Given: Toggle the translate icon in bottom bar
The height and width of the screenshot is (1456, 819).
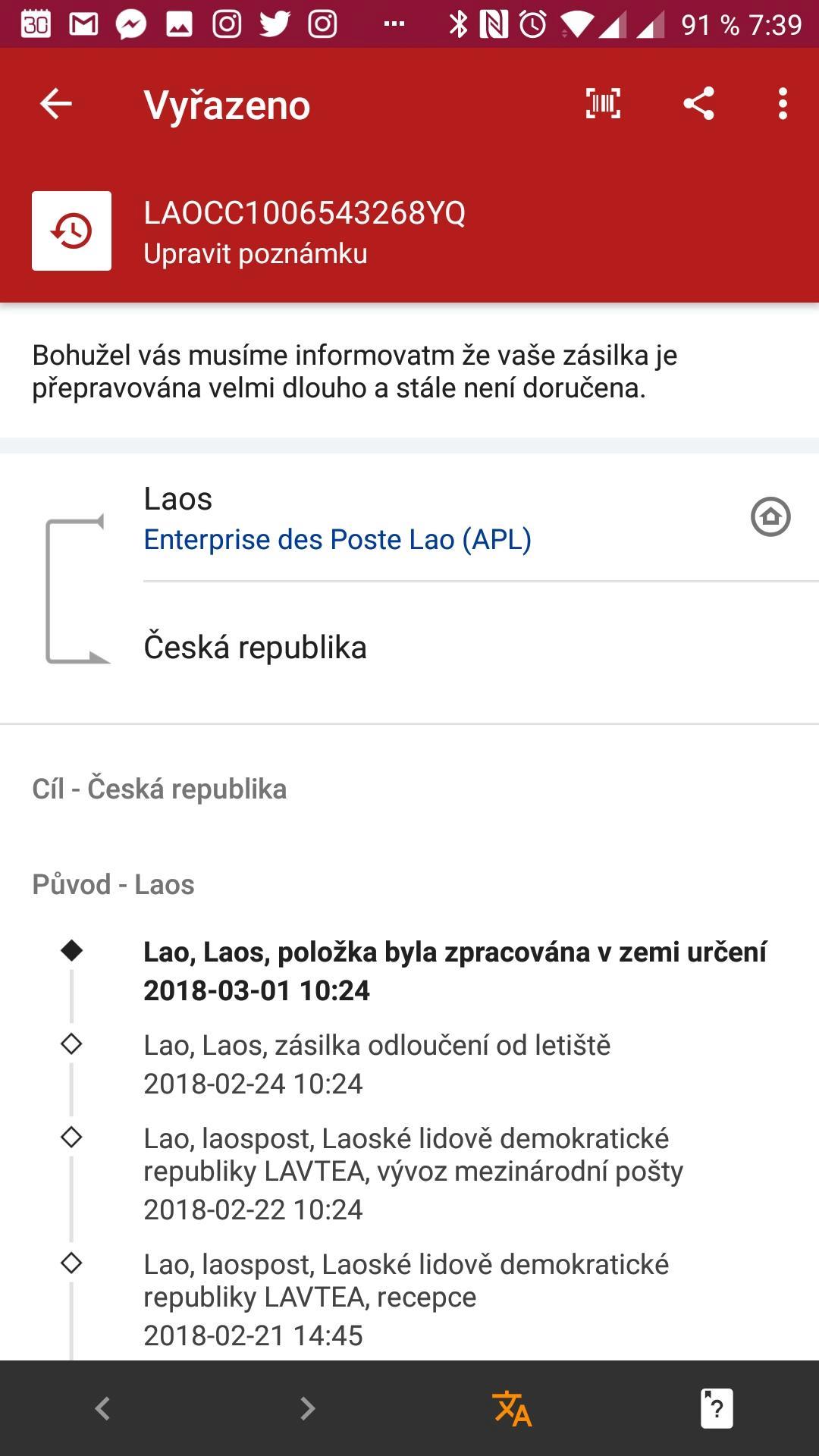Looking at the screenshot, I should point(512,1408).
